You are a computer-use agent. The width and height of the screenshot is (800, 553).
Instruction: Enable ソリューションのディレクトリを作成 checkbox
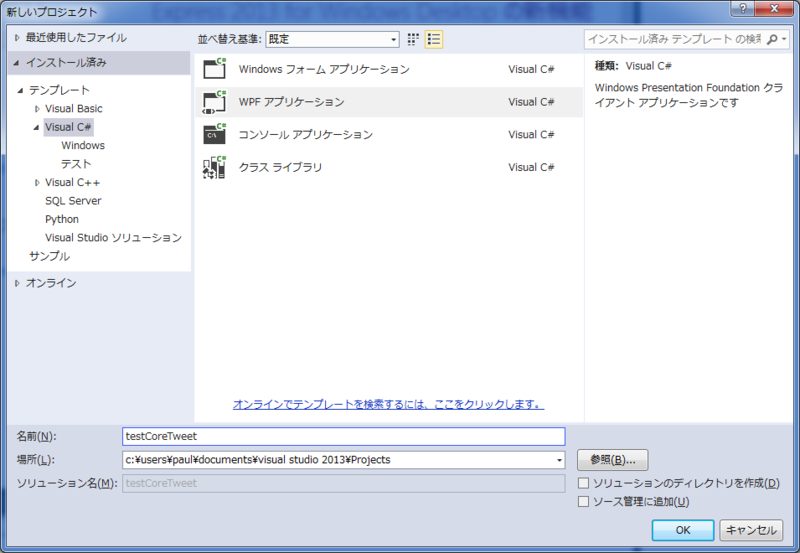pos(583,483)
